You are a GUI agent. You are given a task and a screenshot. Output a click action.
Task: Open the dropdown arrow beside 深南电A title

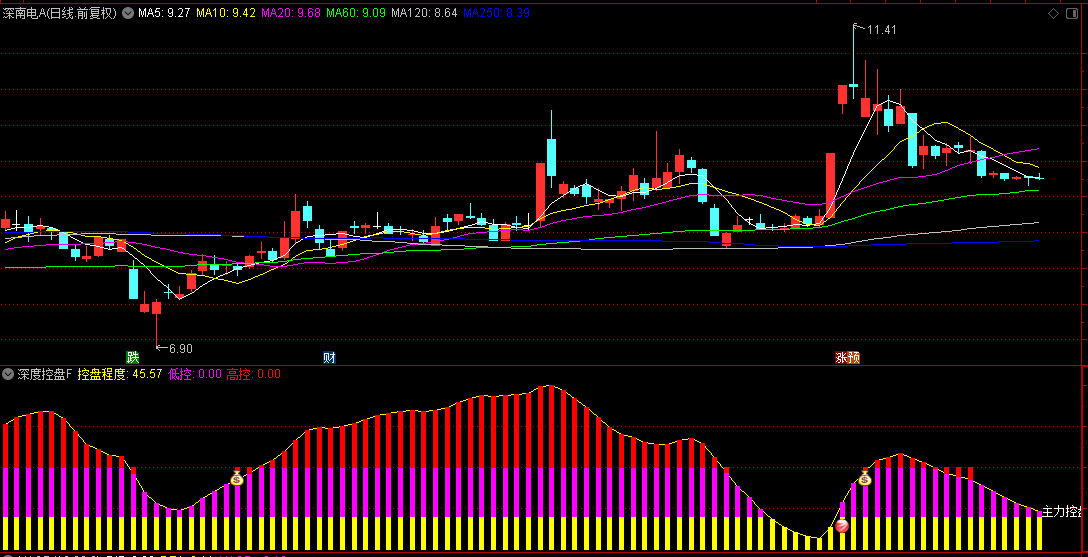127,12
